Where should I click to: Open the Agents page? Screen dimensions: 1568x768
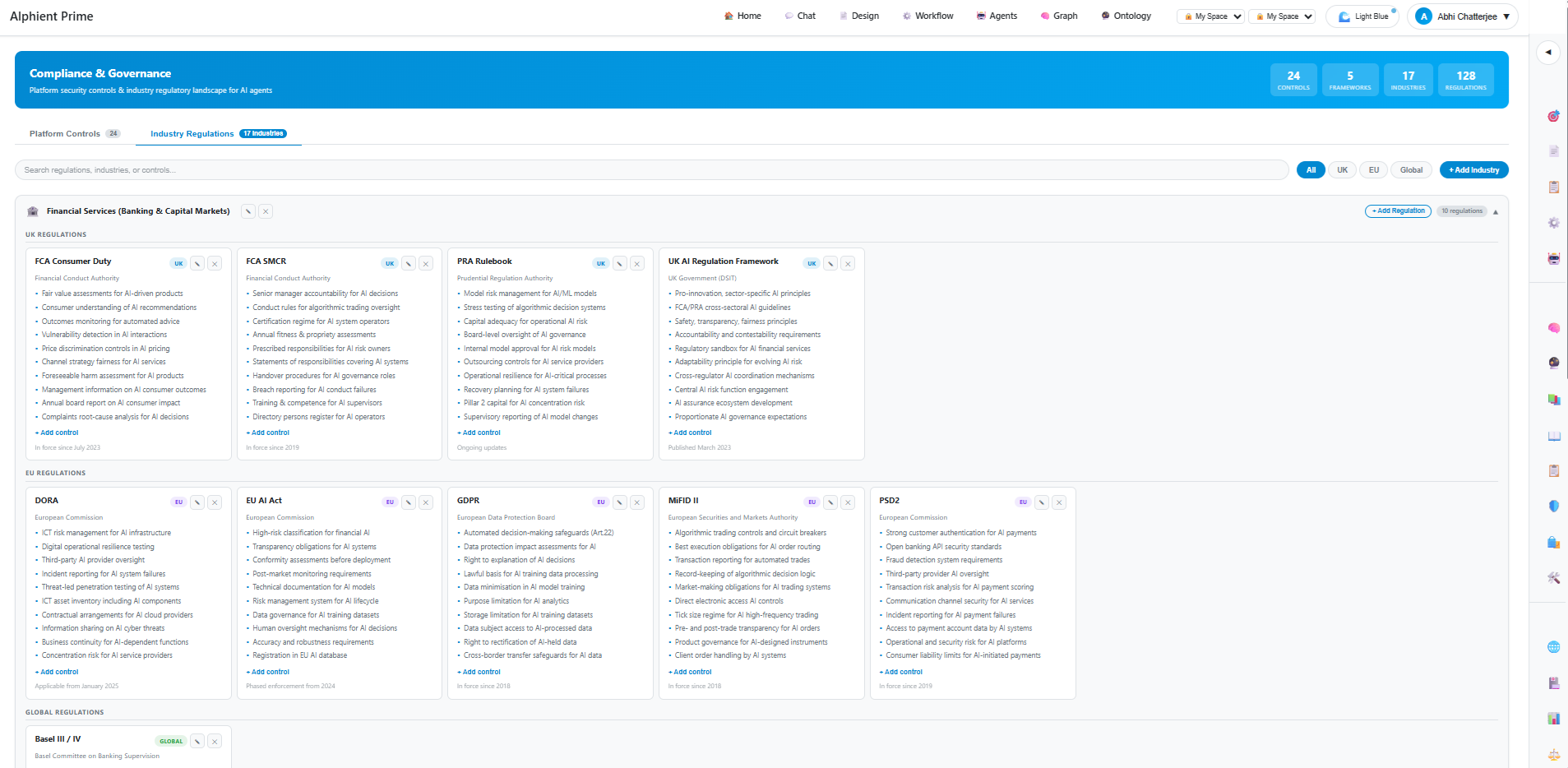pos(997,16)
